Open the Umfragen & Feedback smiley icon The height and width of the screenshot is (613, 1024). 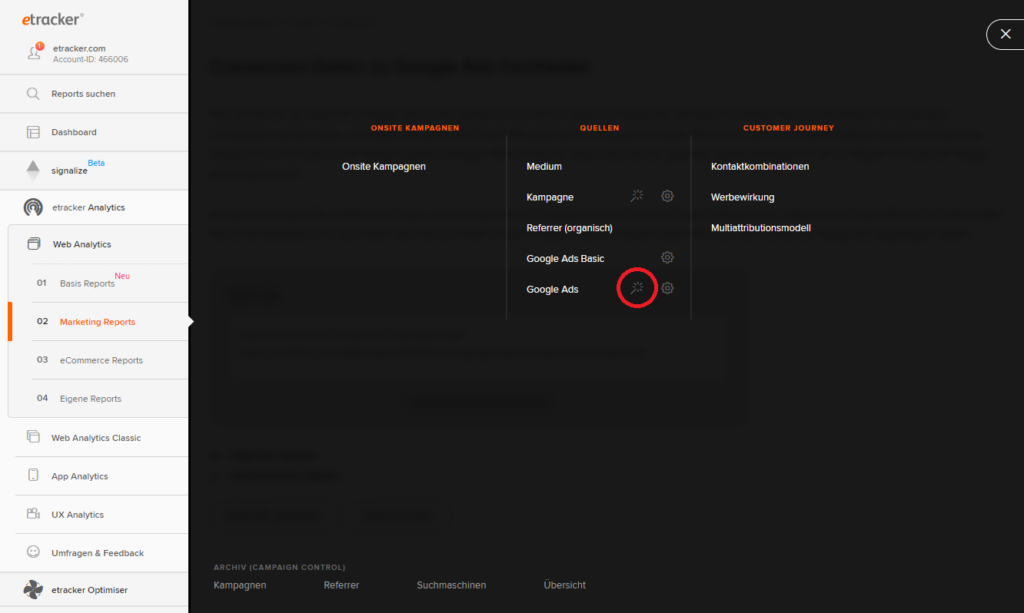pyautogui.click(x=33, y=552)
